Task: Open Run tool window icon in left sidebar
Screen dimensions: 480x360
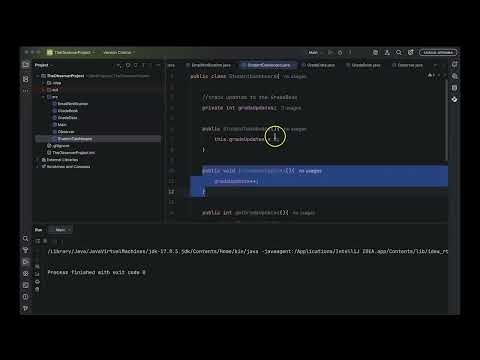Action: [x=26, y=262]
